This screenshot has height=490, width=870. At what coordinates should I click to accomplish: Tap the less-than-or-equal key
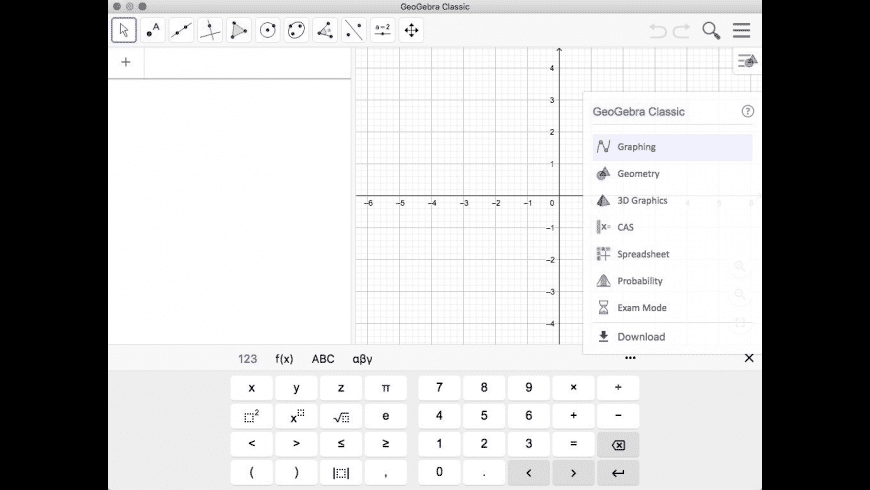coord(341,444)
